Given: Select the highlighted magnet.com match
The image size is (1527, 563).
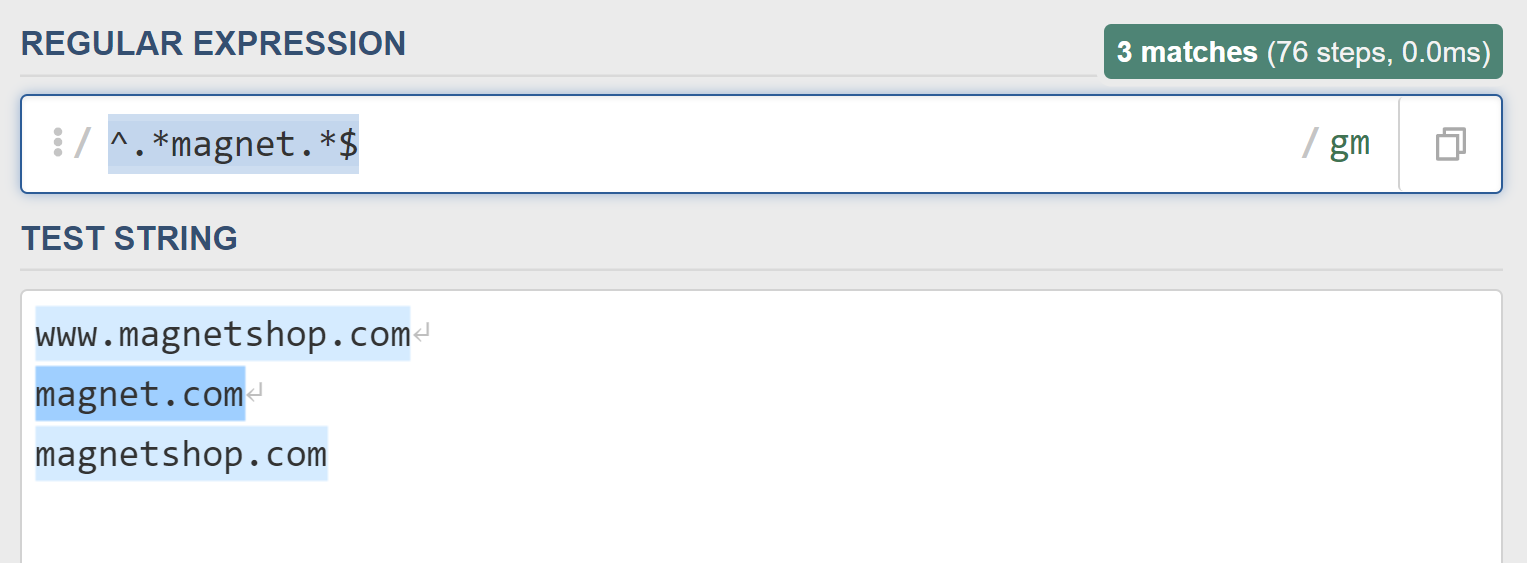Looking at the screenshot, I should (140, 394).
